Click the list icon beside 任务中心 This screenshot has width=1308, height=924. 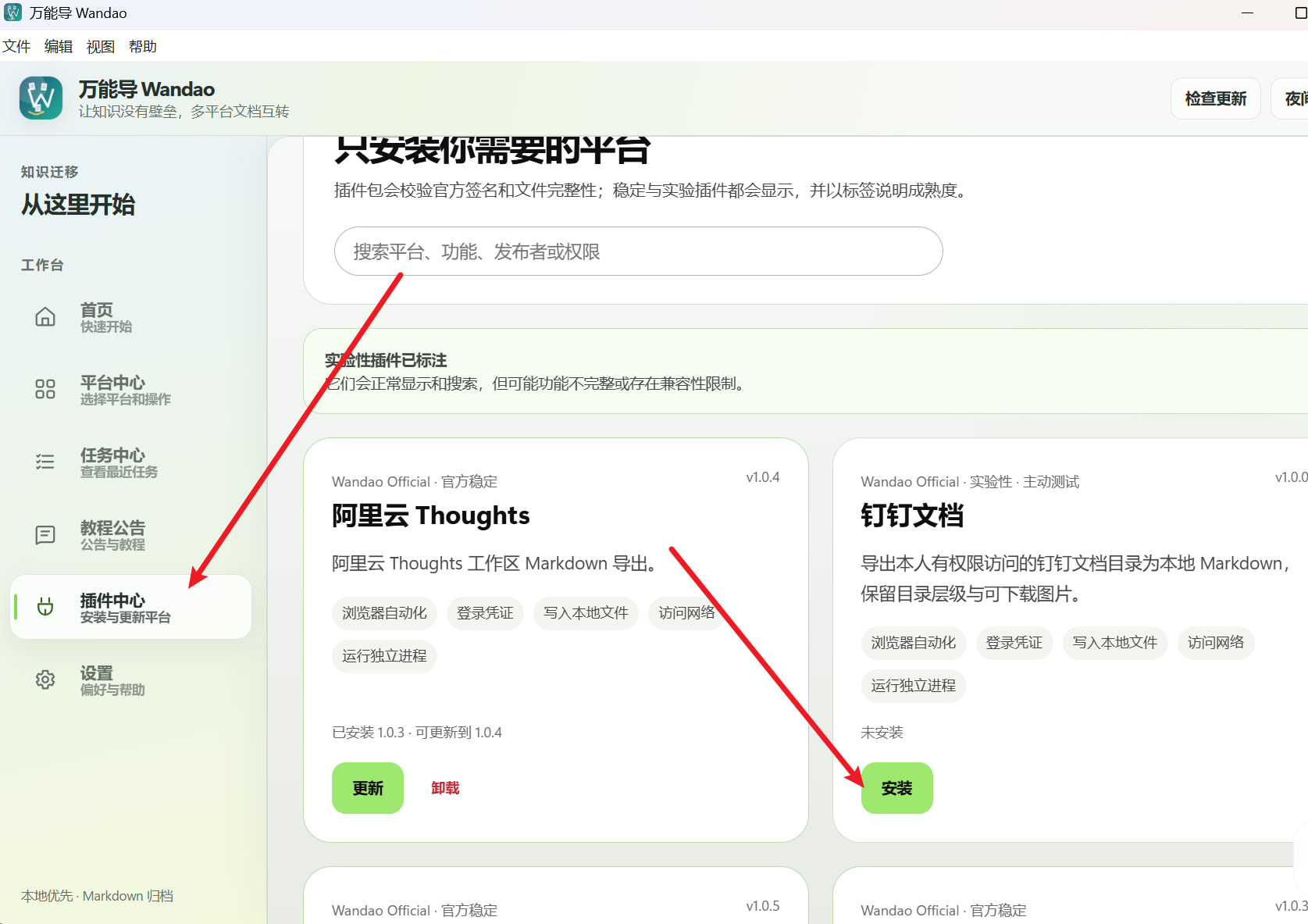(x=45, y=462)
